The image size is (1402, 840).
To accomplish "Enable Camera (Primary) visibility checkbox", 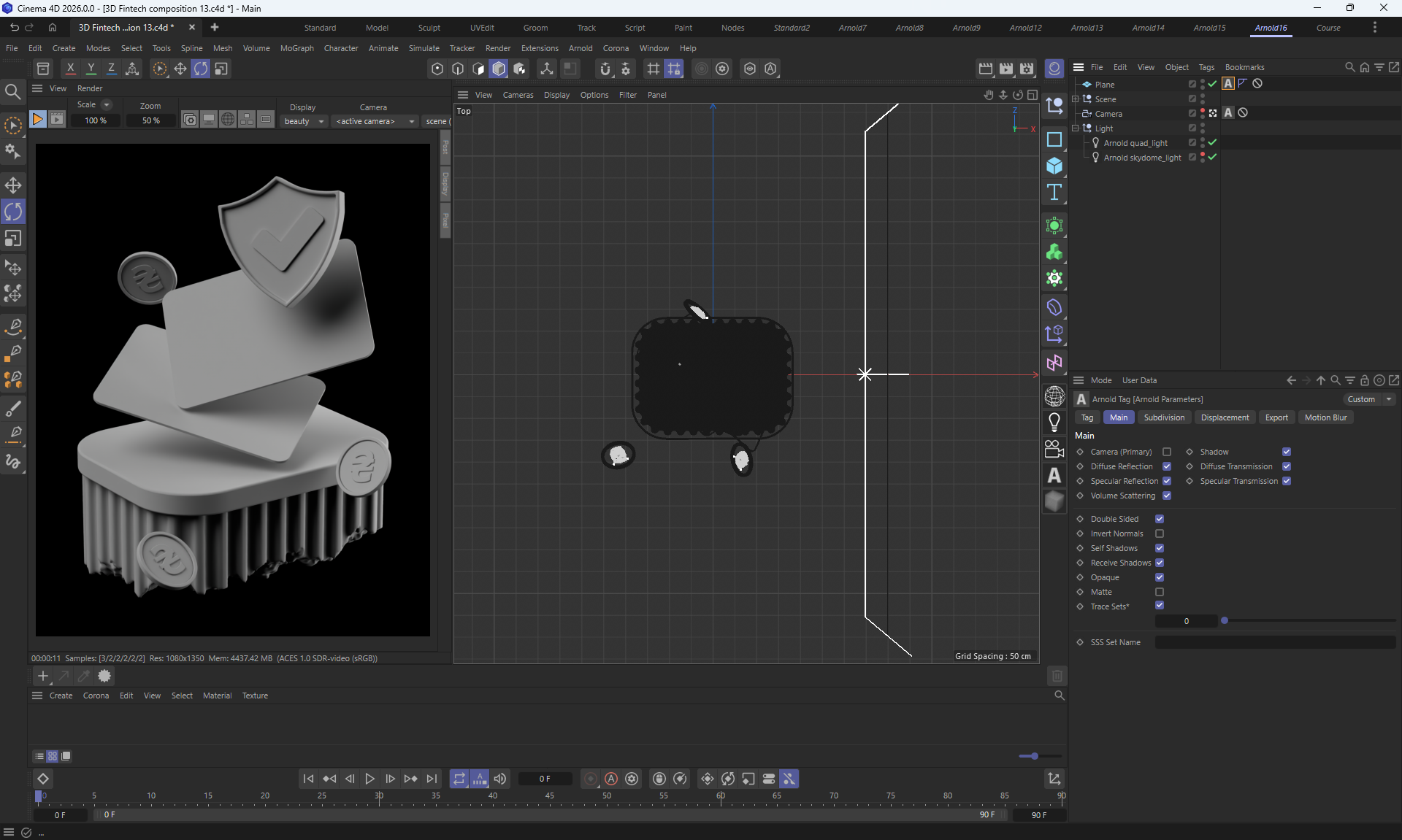I will (x=1167, y=452).
